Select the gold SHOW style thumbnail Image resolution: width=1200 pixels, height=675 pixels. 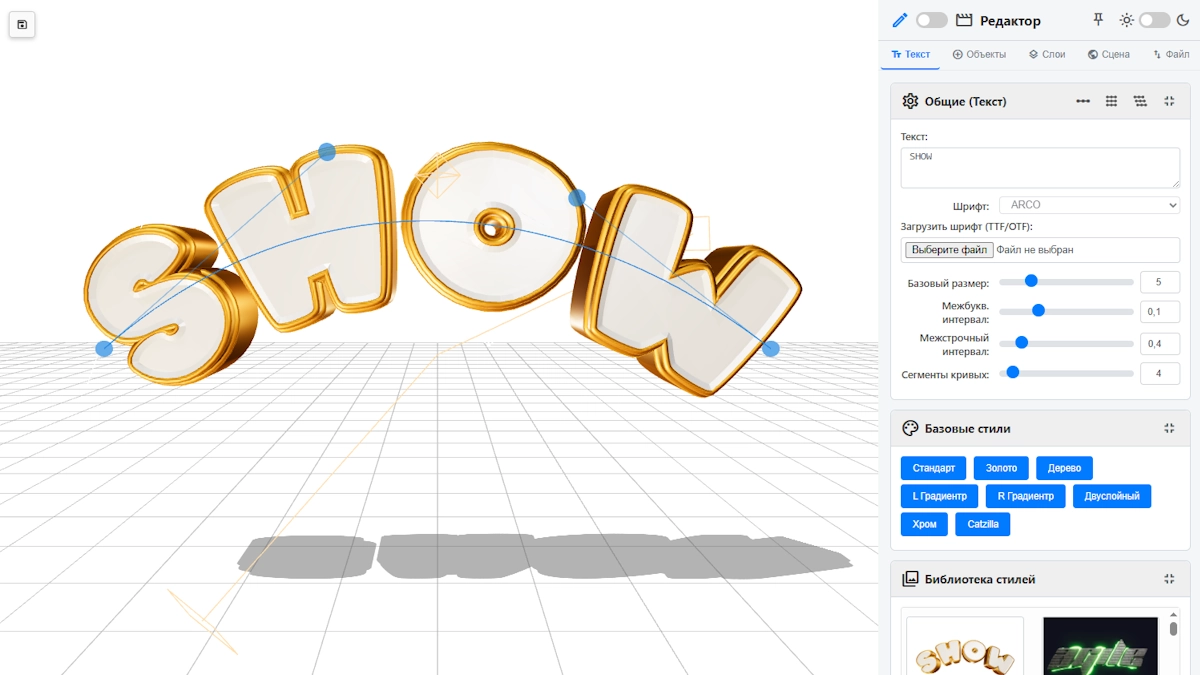(965, 646)
